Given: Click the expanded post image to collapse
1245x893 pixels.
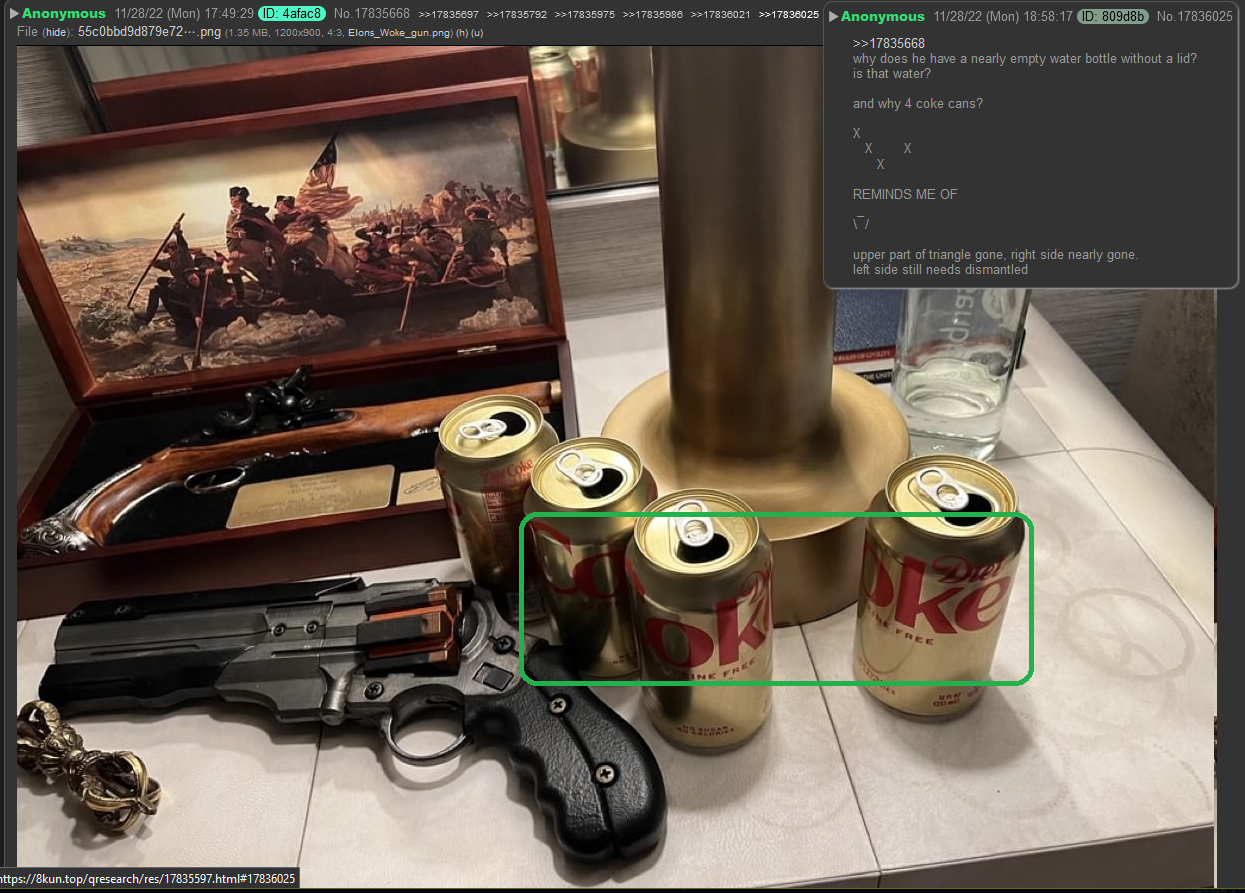Looking at the screenshot, I should (x=616, y=465).
